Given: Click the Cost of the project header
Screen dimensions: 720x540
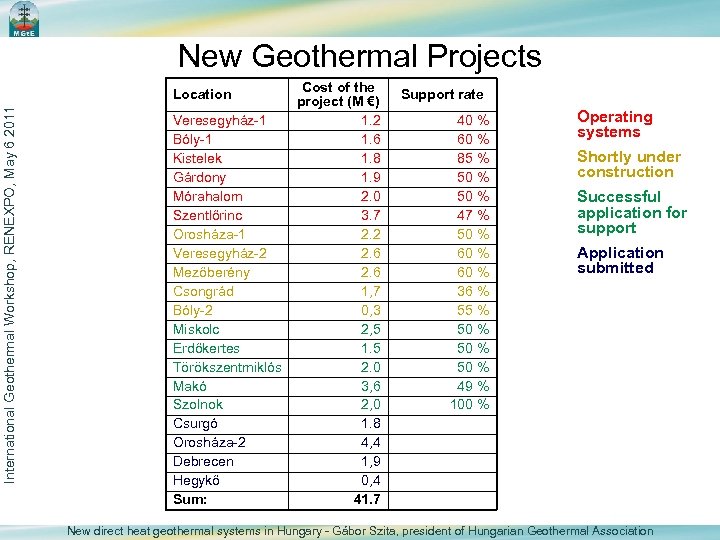Looking at the screenshot, I should click(338, 95).
